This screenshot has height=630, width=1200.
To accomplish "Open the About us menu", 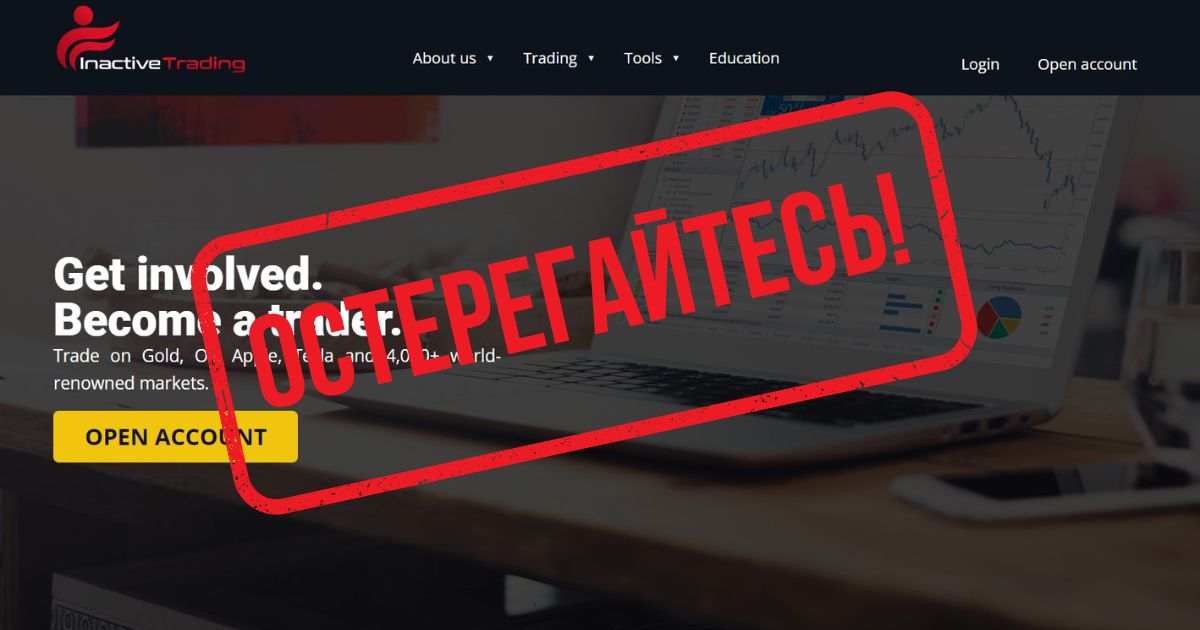I will pos(444,58).
